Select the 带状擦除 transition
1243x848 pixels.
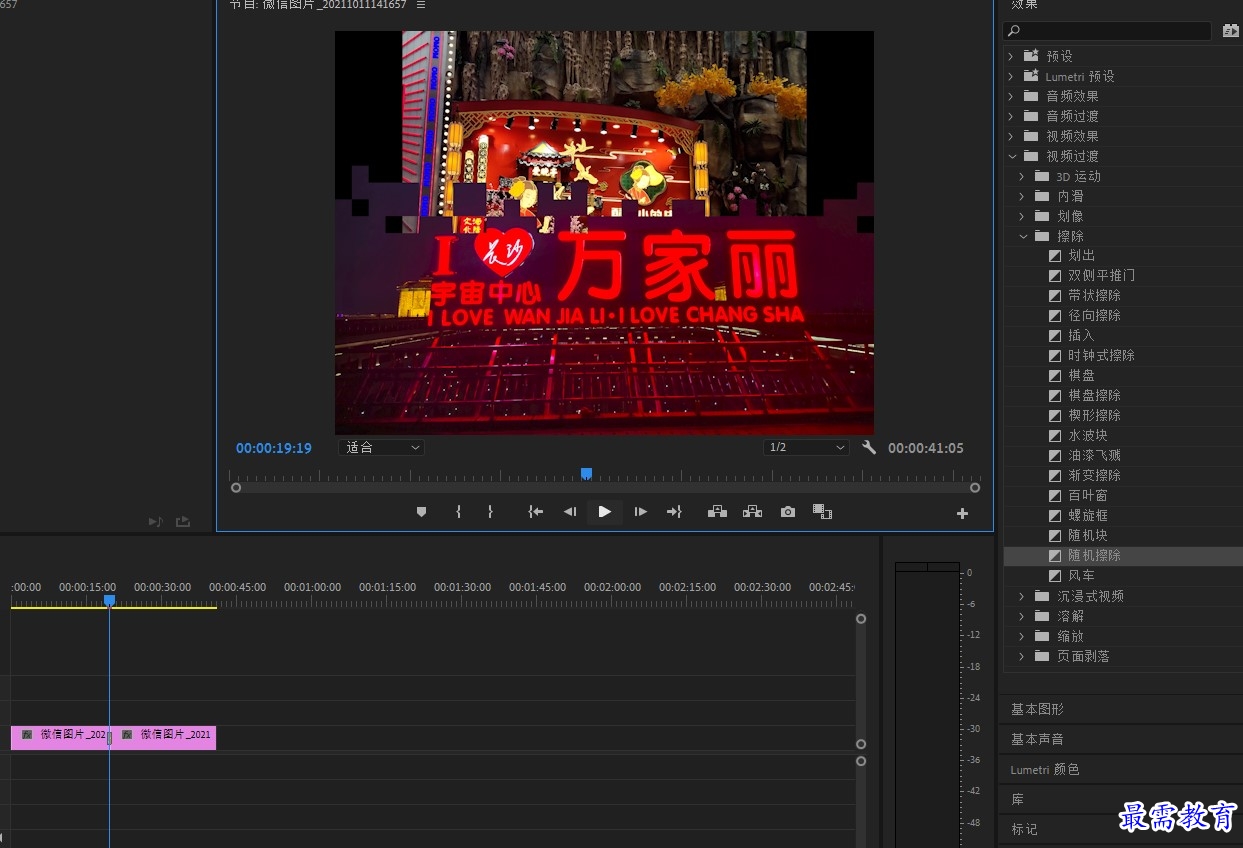1094,296
